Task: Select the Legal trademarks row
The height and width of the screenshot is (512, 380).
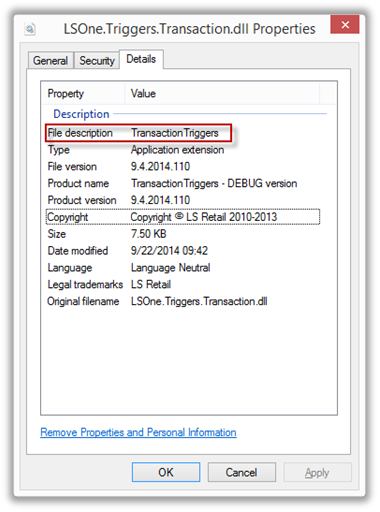Action: point(183,285)
